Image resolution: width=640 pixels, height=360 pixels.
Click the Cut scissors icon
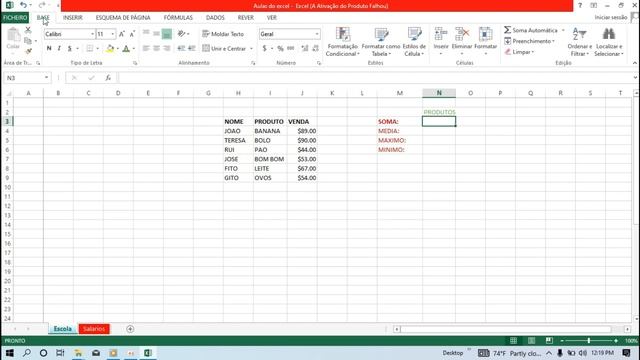pos(28,30)
